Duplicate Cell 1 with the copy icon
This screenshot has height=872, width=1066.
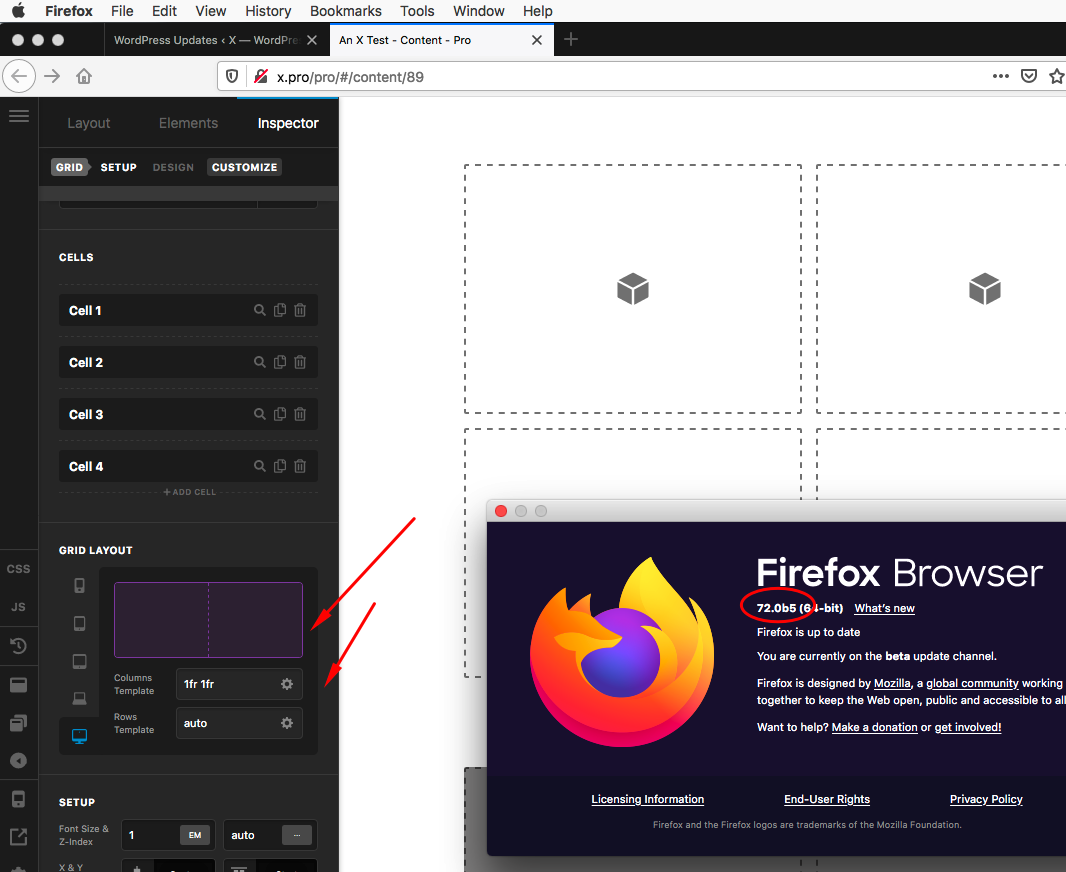click(279, 311)
